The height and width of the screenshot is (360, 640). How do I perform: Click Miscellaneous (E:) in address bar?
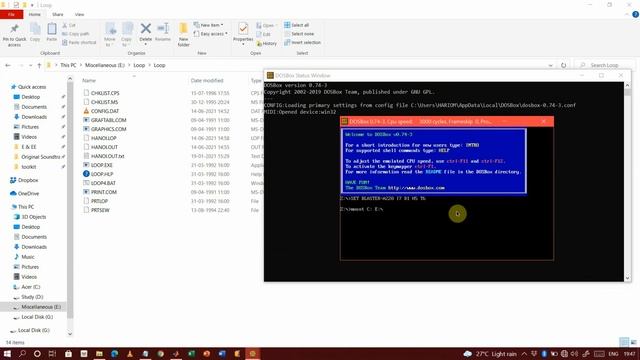click(105, 65)
